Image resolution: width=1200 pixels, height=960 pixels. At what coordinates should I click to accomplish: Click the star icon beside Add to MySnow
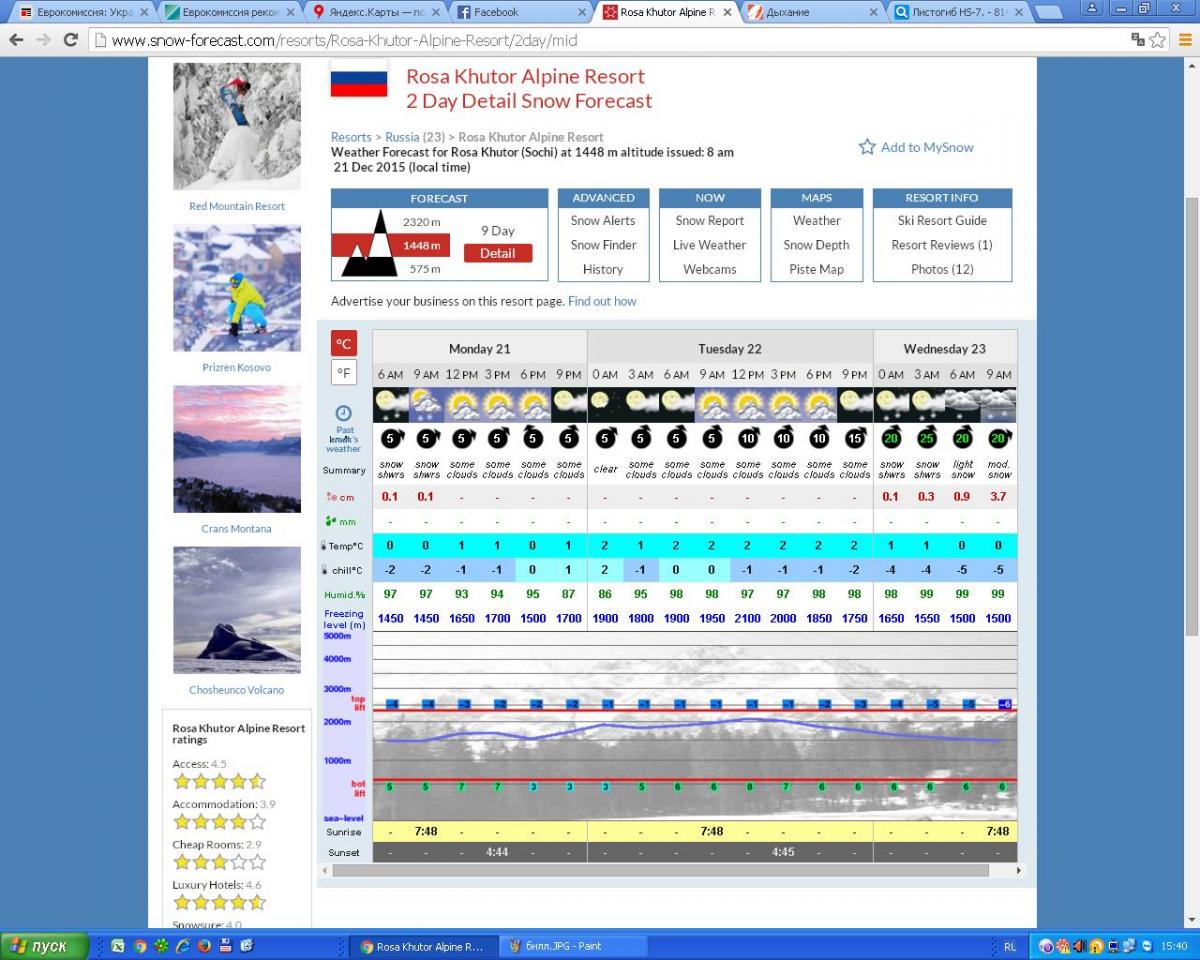point(867,147)
